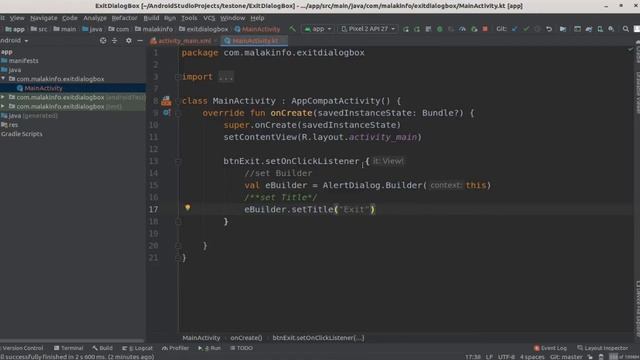Open the VCS menu
Screen dimensions: 640x360
point(209,18)
